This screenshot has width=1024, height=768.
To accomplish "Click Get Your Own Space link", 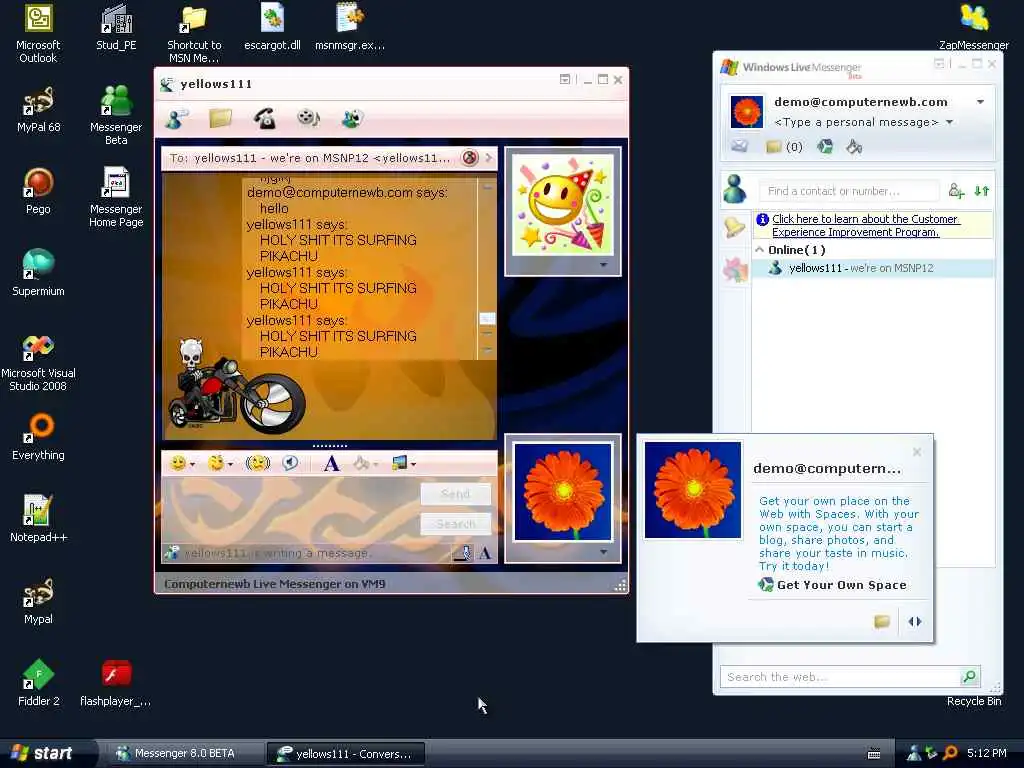I will pos(841,584).
